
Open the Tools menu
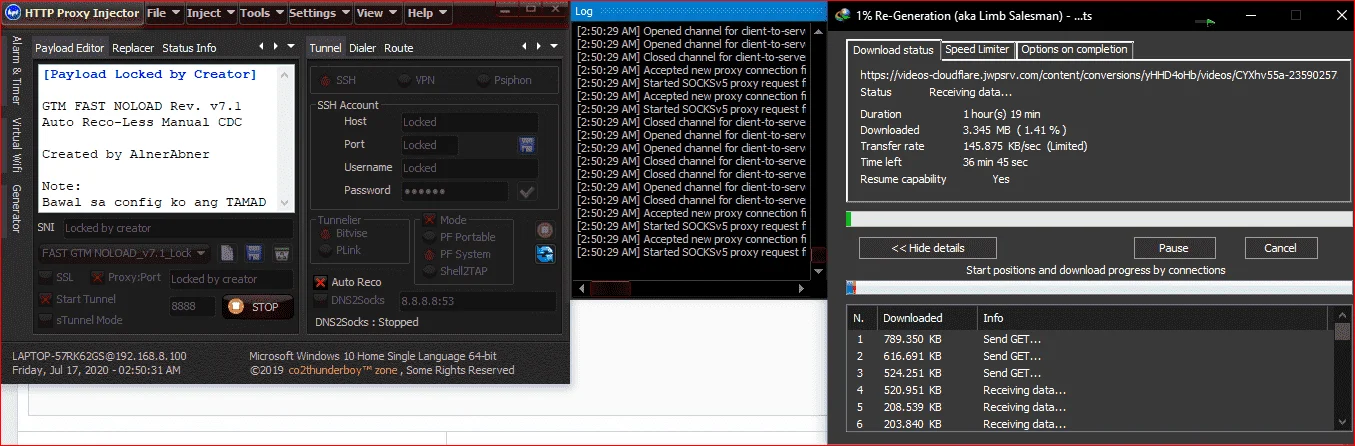pyautogui.click(x=262, y=13)
